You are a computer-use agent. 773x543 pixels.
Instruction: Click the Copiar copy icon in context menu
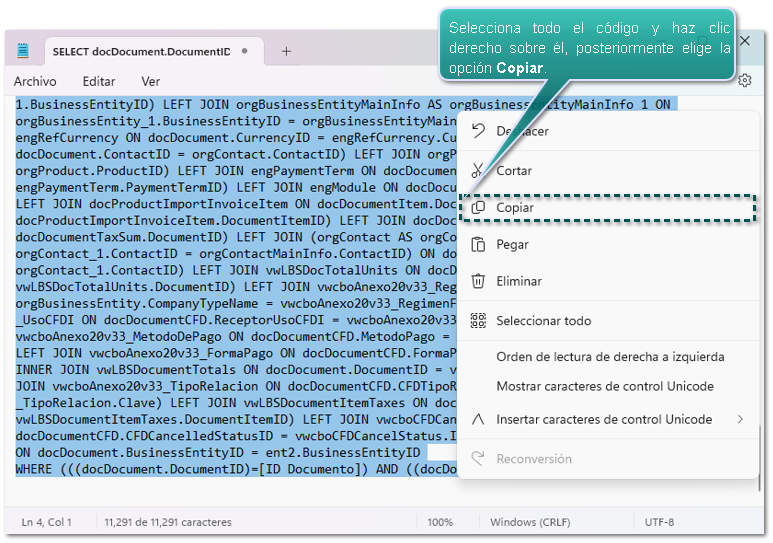tap(478, 207)
